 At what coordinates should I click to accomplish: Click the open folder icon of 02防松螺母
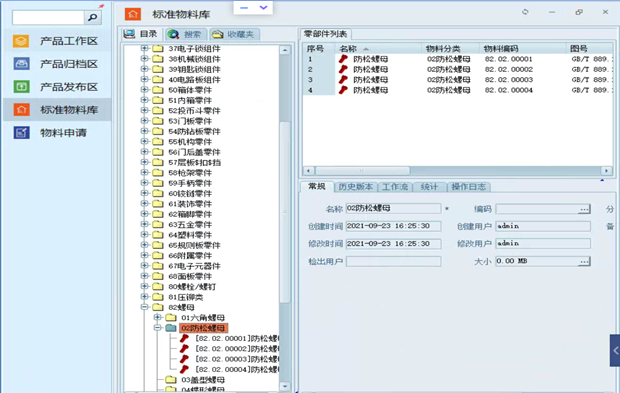[171, 328]
